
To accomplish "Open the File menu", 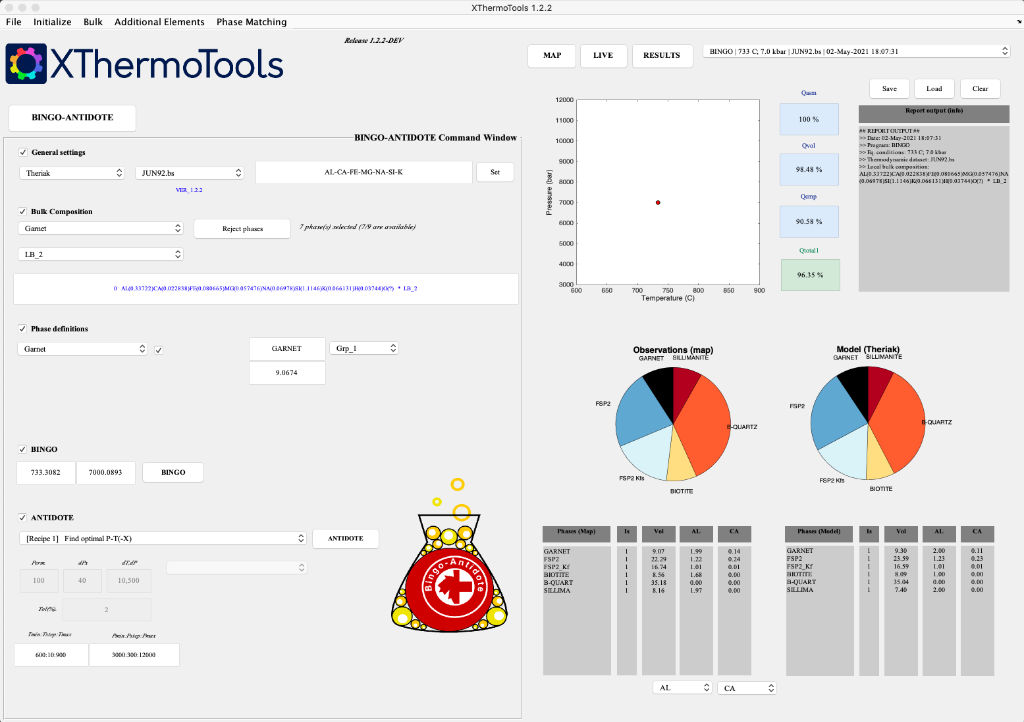I will click(x=14, y=22).
